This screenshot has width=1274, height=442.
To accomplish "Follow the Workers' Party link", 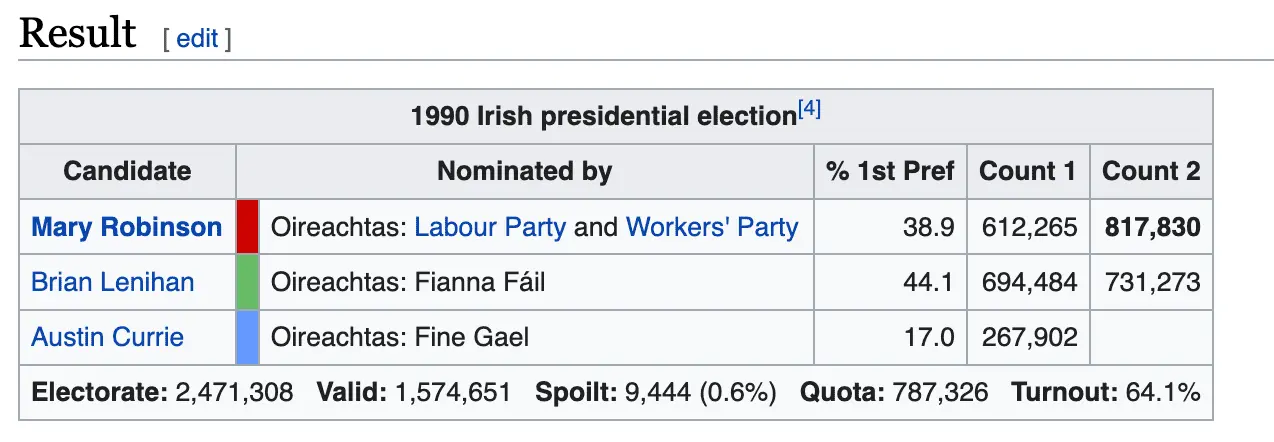I will (712, 227).
